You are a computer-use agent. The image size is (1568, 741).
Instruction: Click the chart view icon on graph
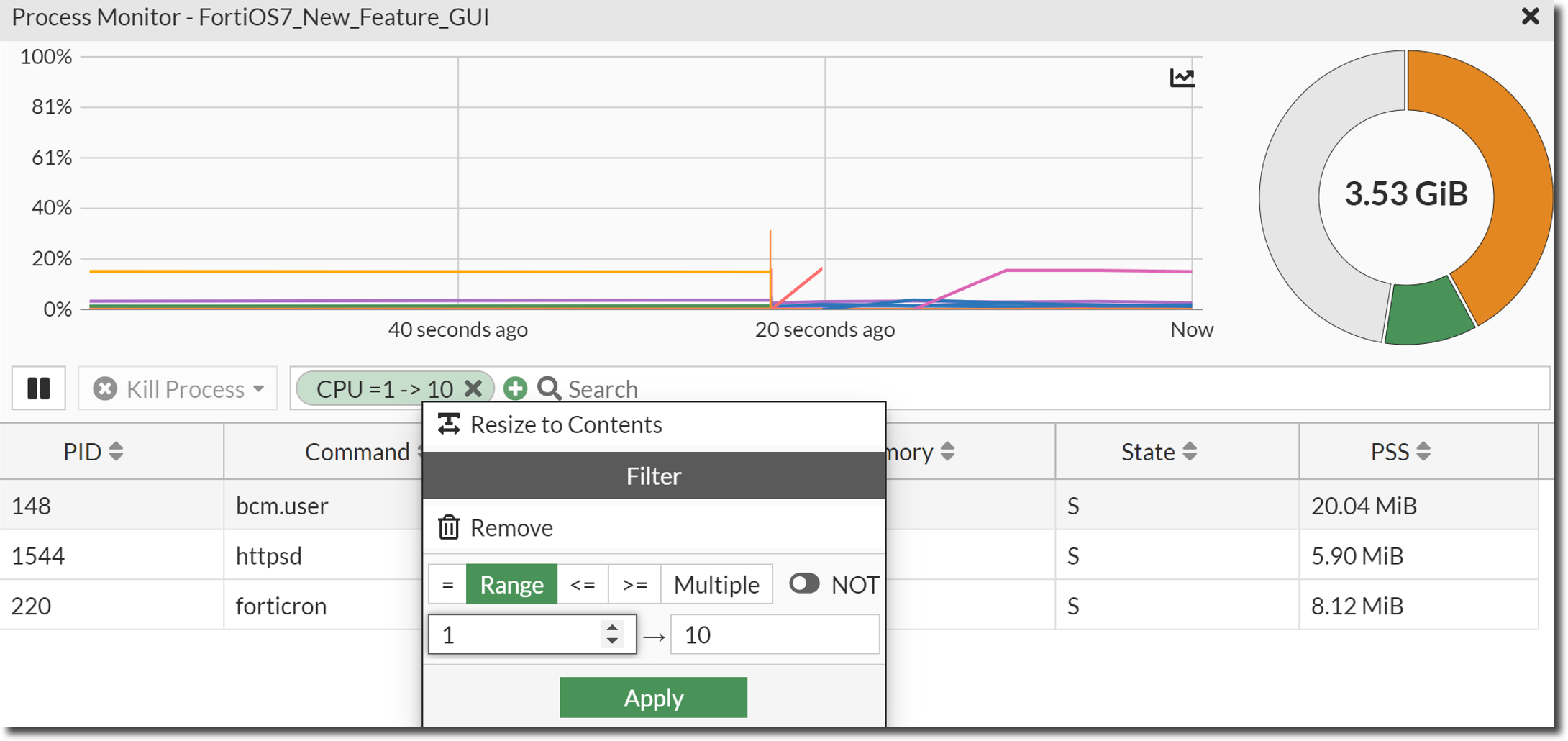[x=1182, y=78]
